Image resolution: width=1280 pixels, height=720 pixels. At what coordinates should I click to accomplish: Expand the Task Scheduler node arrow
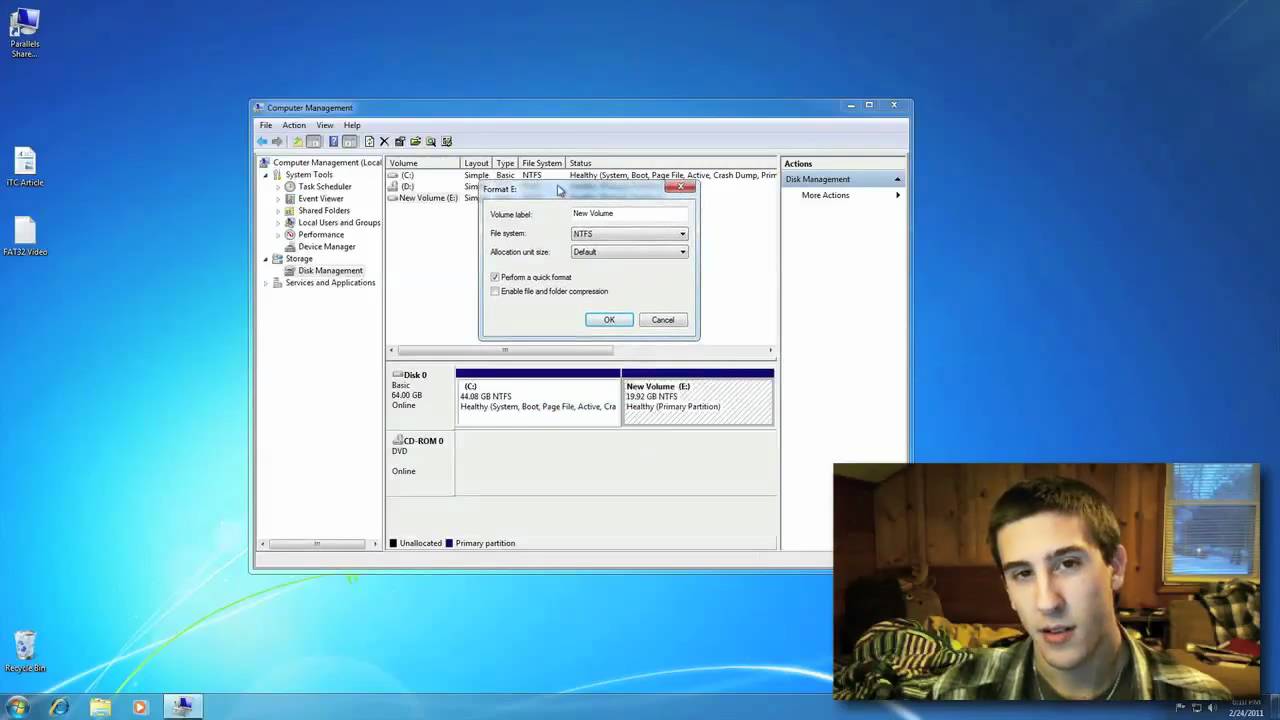278,187
